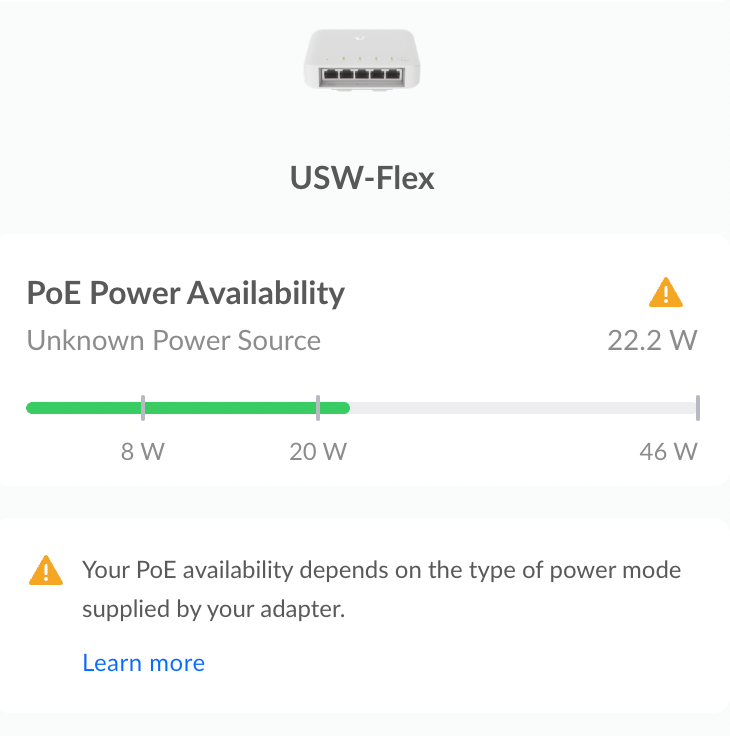Select the 8 W tick marker on the bar
The width and height of the screenshot is (730, 736).
[143, 408]
